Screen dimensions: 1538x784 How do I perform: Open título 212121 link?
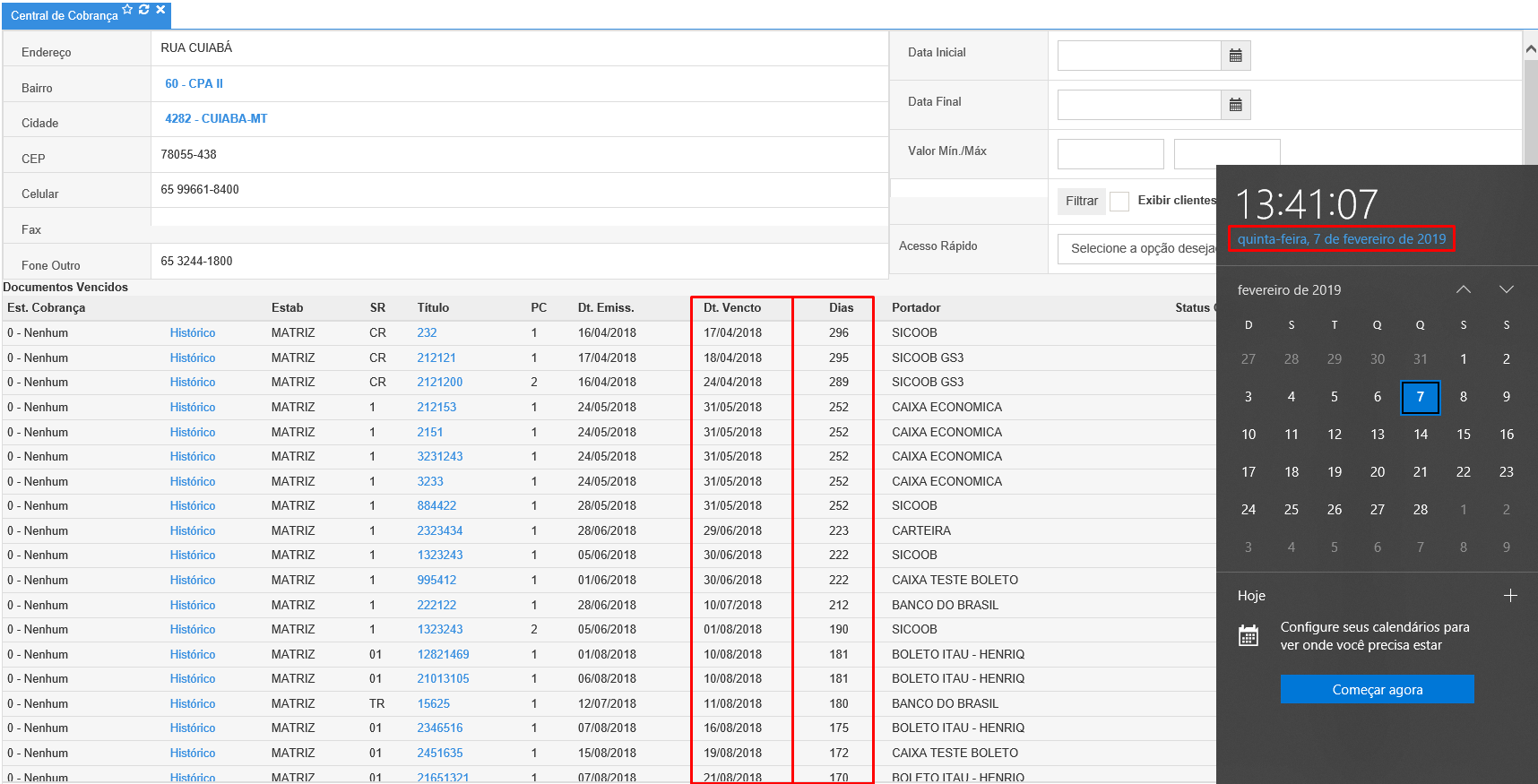click(436, 358)
